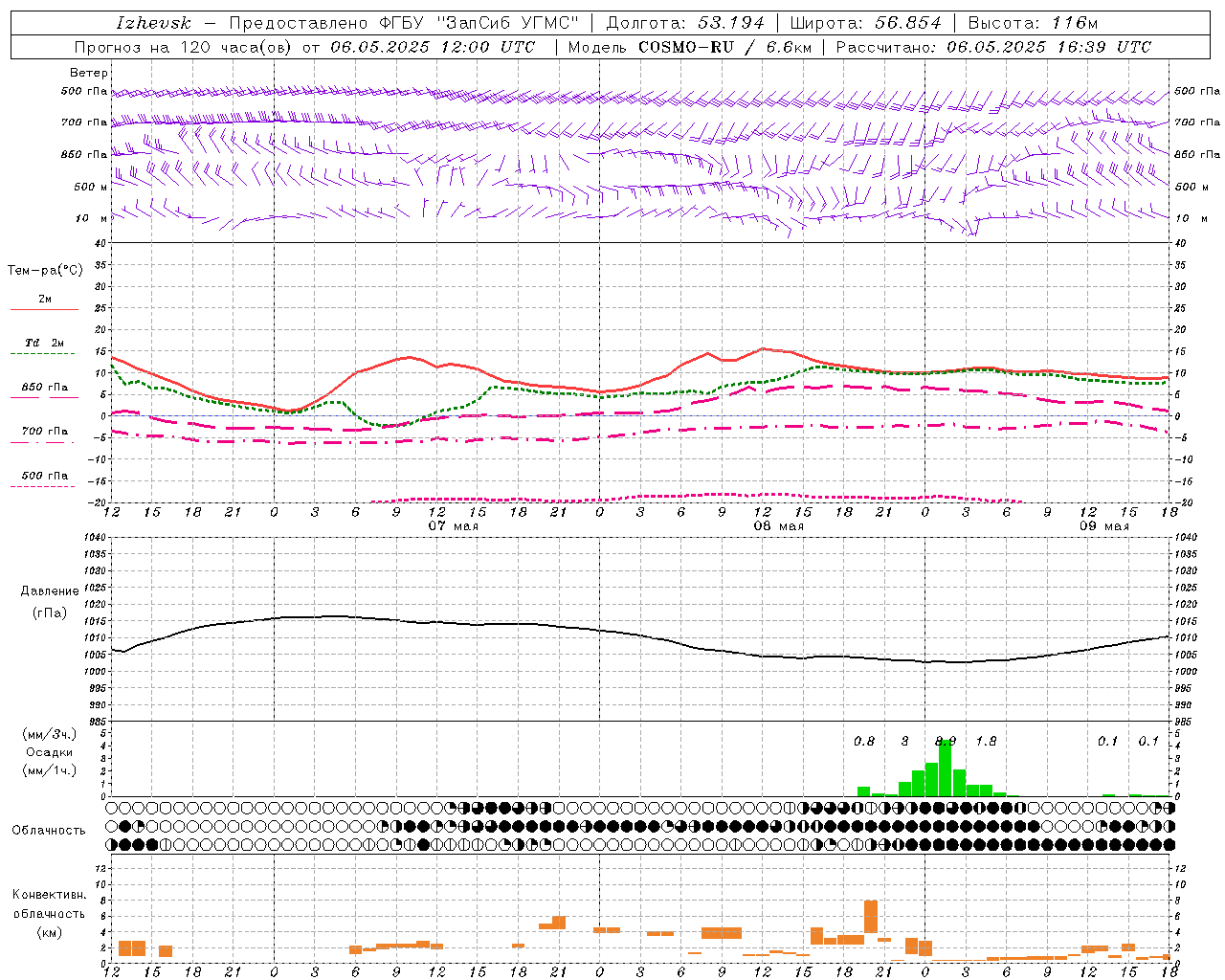The height and width of the screenshot is (980, 1225).
Task: Click the Высота: 116м header field
Action: (1033, 23)
